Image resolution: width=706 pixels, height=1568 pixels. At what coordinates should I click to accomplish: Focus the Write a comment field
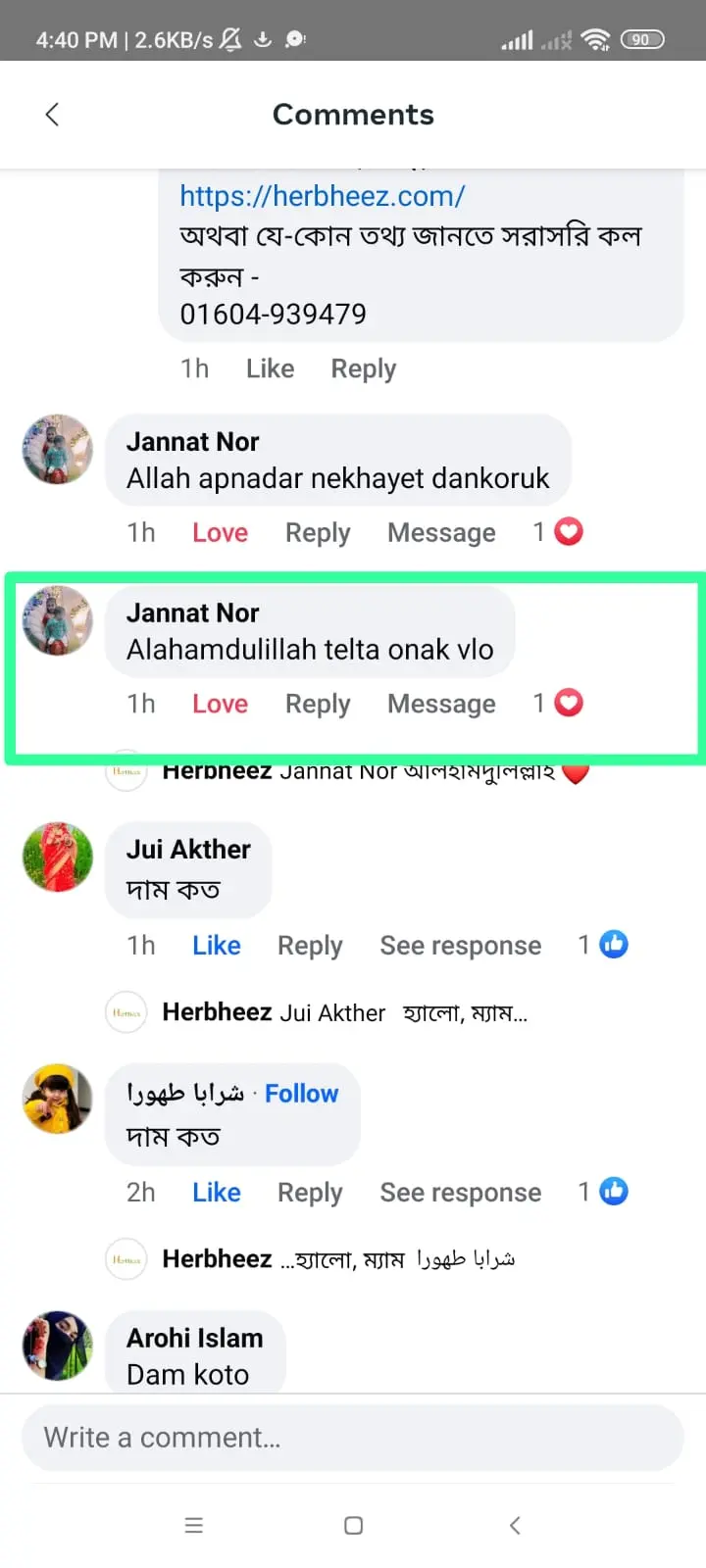[x=353, y=1438]
